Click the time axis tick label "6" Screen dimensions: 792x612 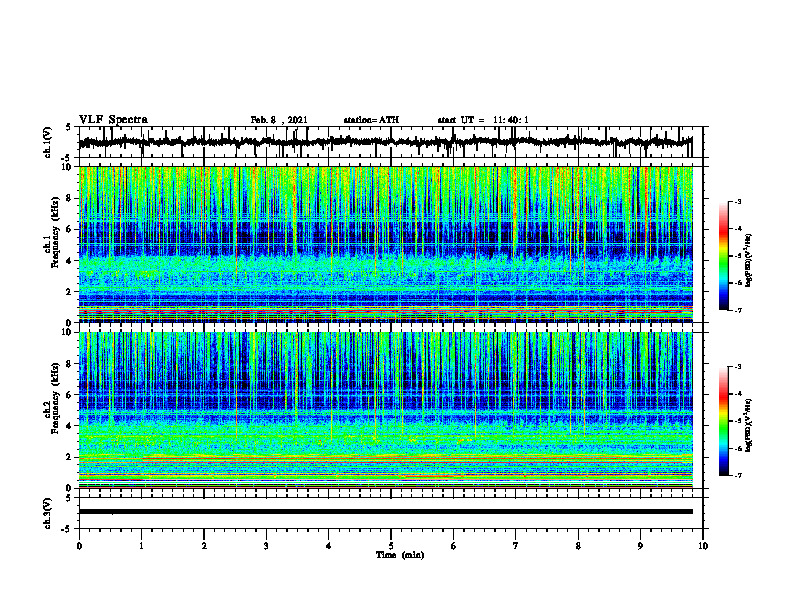[x=454, y=546]
